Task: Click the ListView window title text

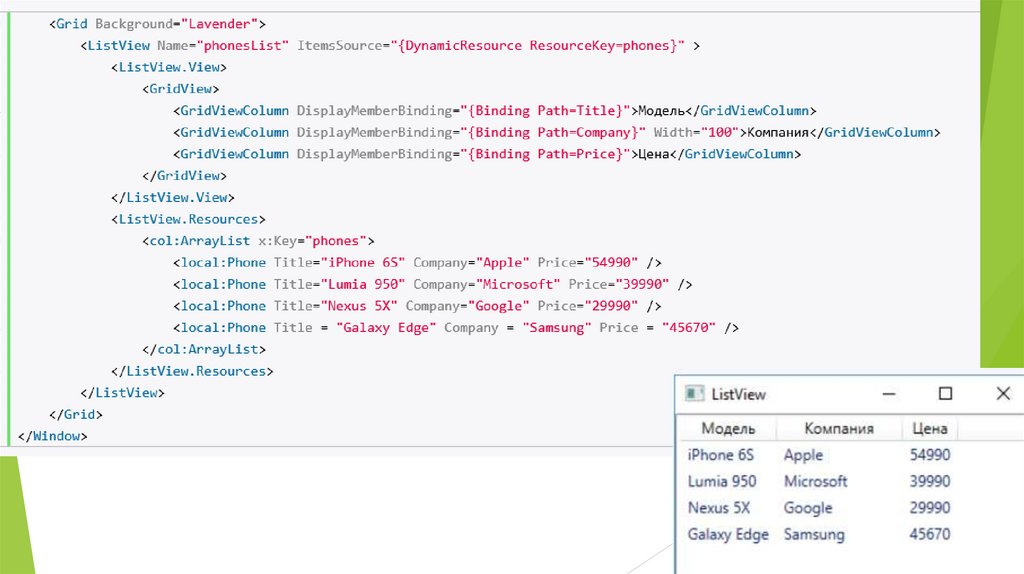Action: click(738, 394)
